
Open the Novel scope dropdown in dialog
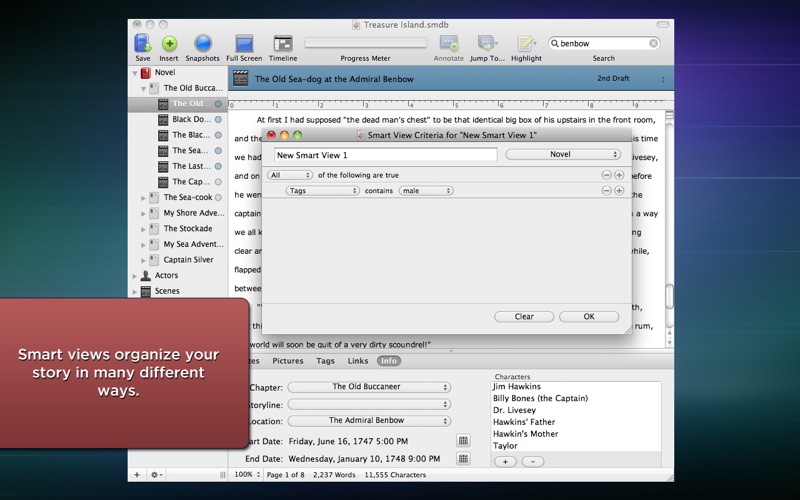click(563, 154)
